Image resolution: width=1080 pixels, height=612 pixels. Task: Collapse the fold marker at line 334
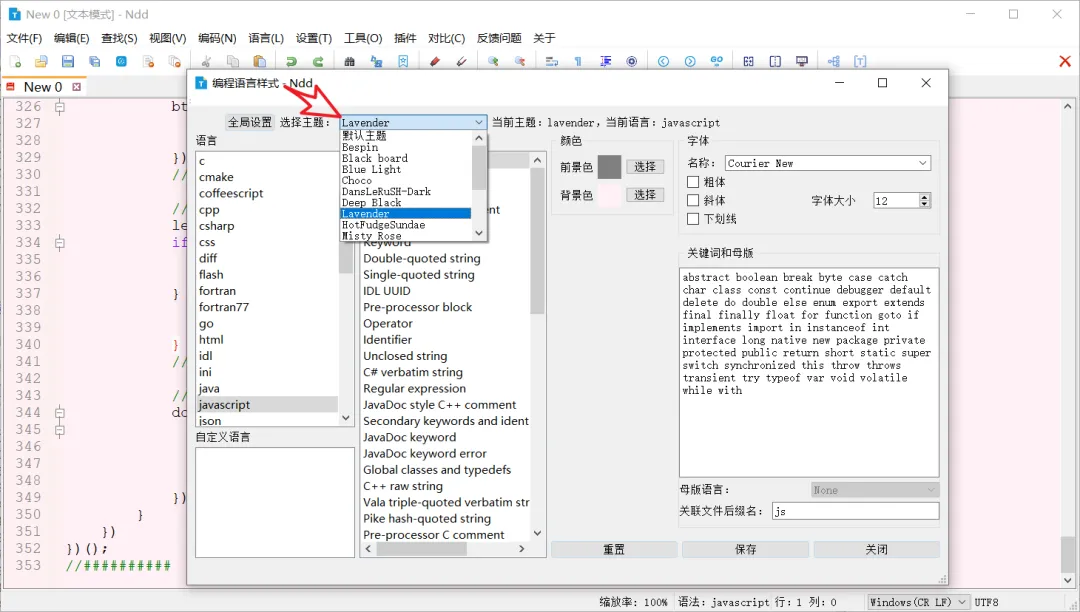coord(60,242)
